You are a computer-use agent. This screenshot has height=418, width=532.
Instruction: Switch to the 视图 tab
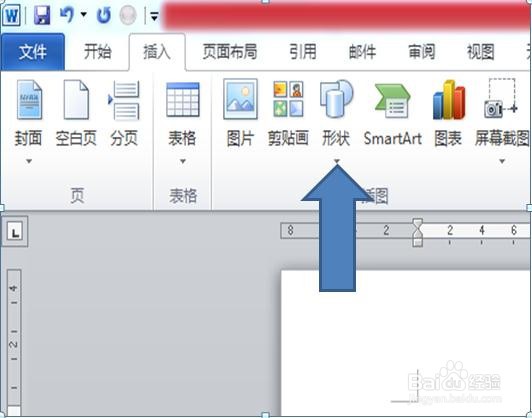click(x=480, y=52)
